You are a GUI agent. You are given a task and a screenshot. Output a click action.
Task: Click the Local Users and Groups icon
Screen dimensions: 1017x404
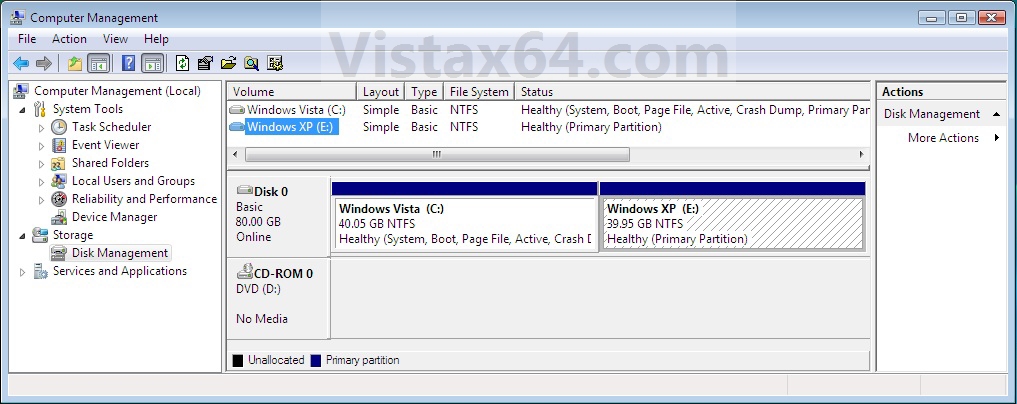coord(59,181)
